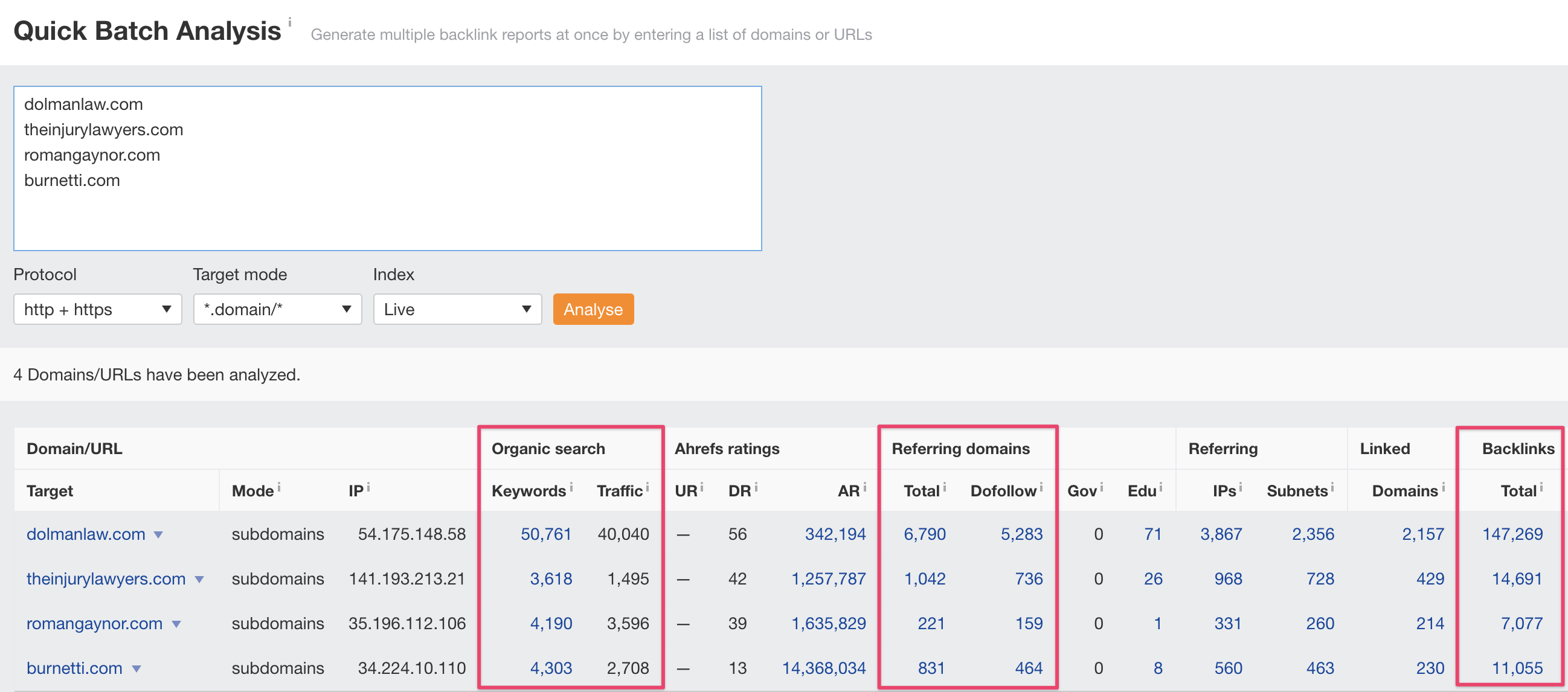Open the Protocol dropdown showing http + https
1568x692 pixels.
(97, 309)
